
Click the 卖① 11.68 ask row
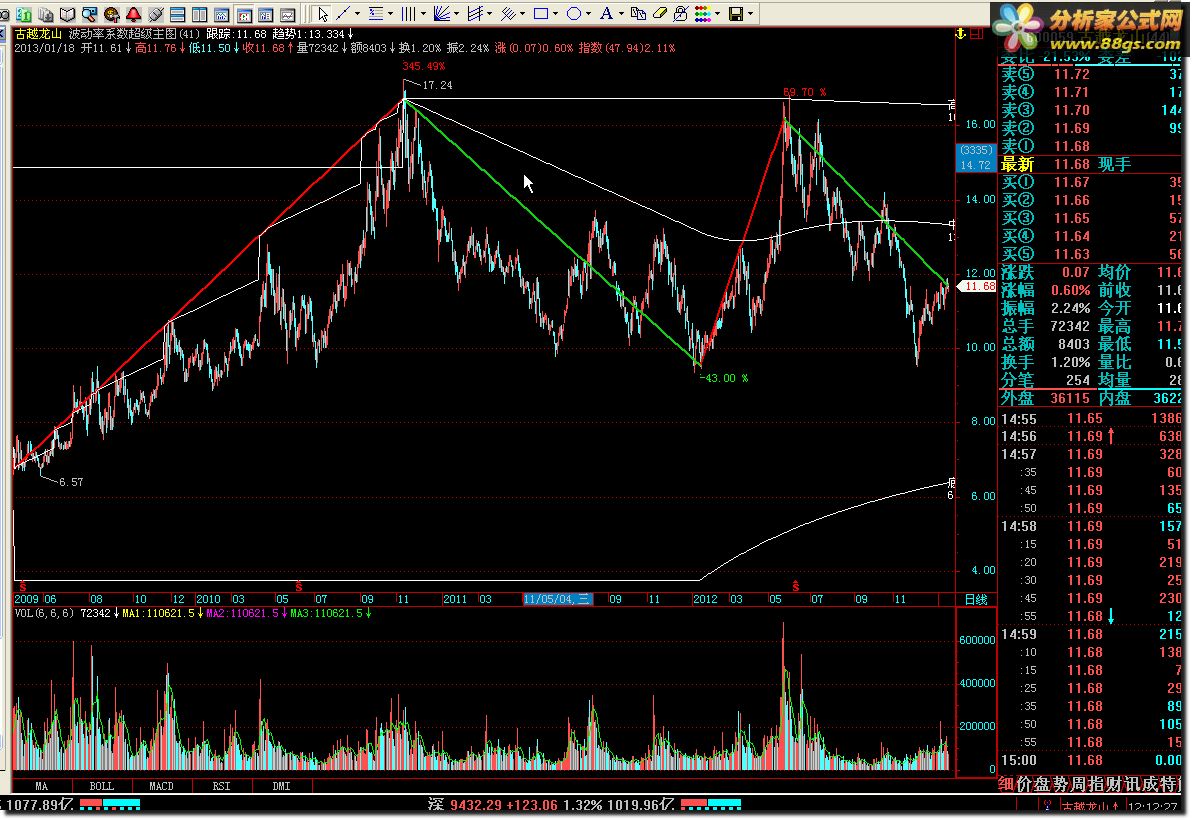click(x=1091, y=146)
